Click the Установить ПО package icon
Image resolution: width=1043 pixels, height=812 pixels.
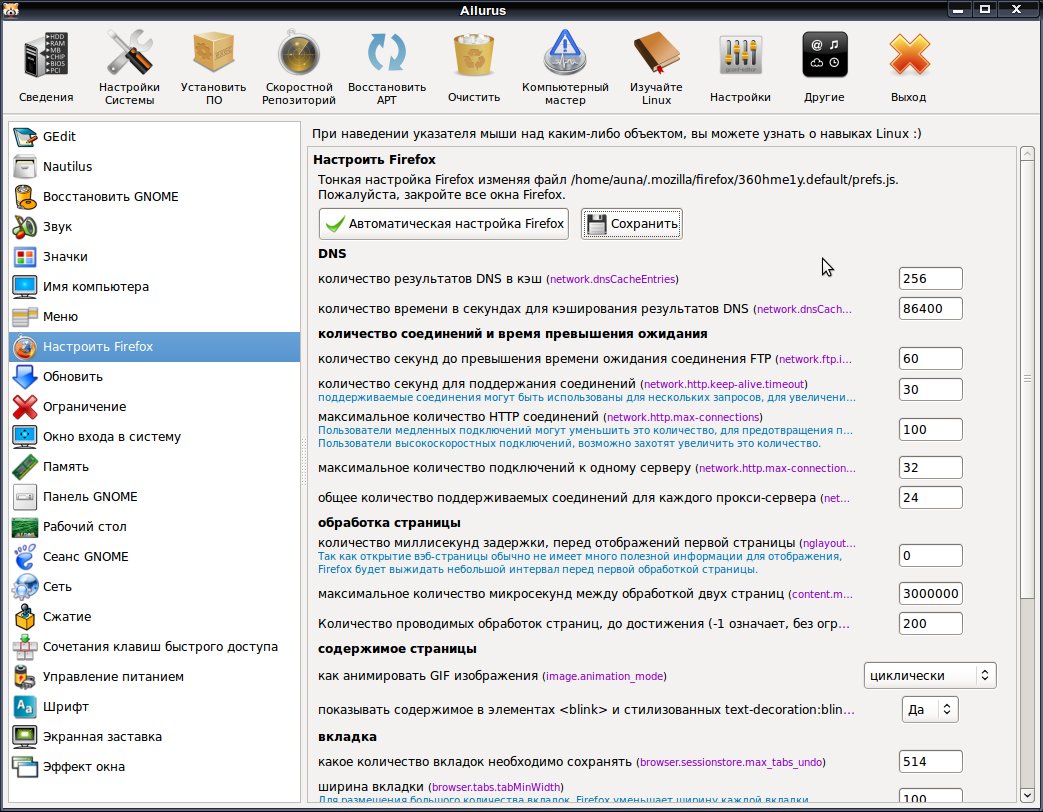click(x=213, y=52)
